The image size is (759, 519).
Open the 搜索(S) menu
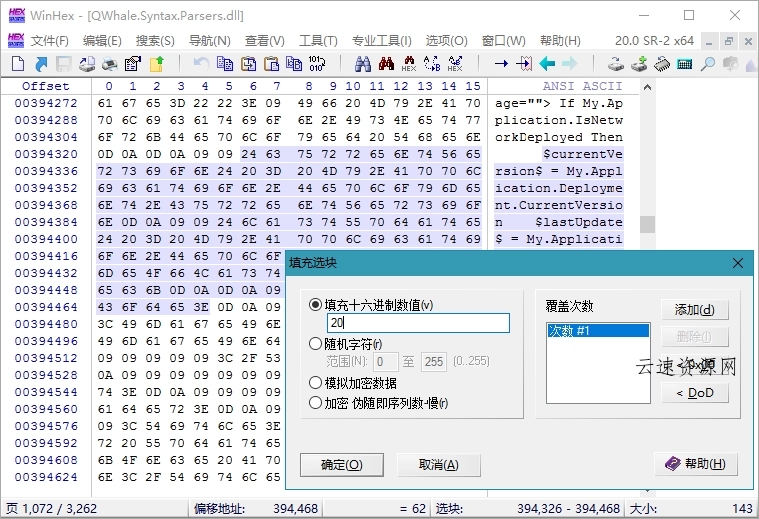(155, 41)
